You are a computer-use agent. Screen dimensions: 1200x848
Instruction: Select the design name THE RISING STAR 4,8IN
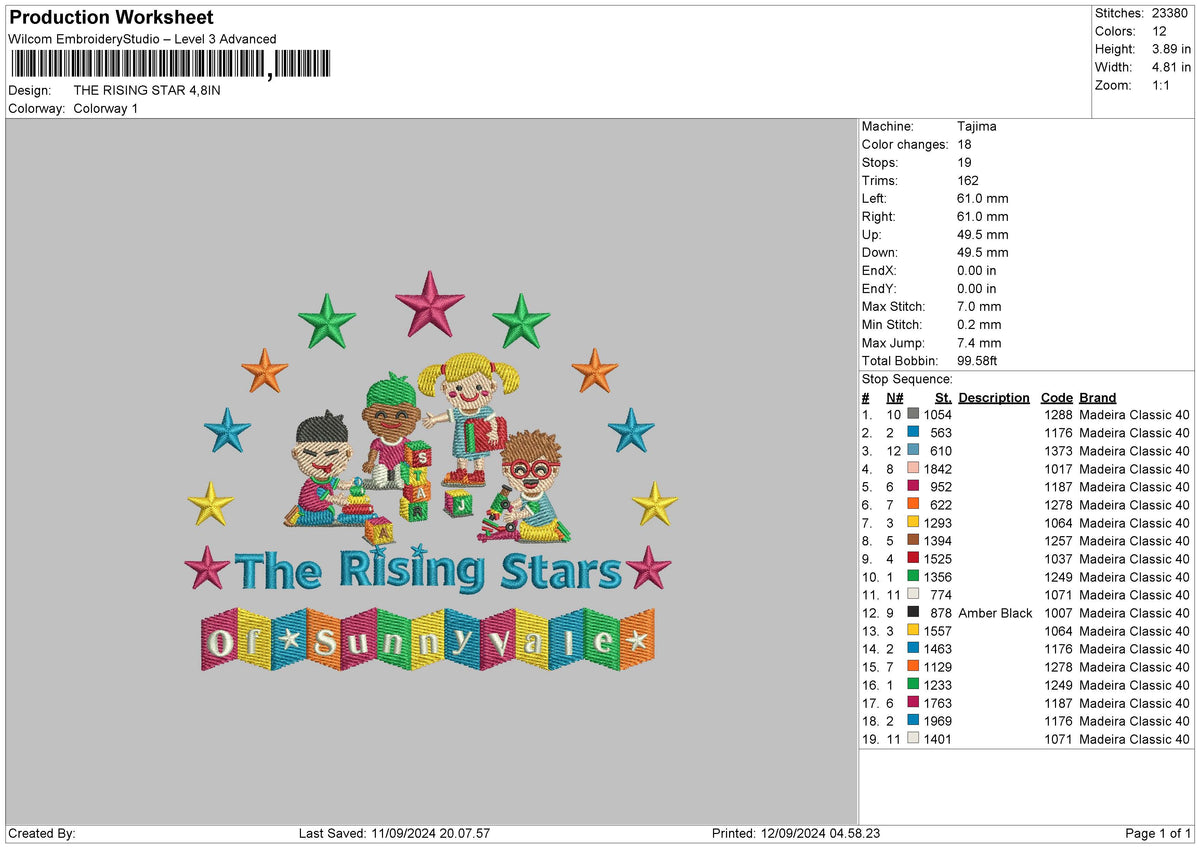pyautogui.click(x=146, y=89)
